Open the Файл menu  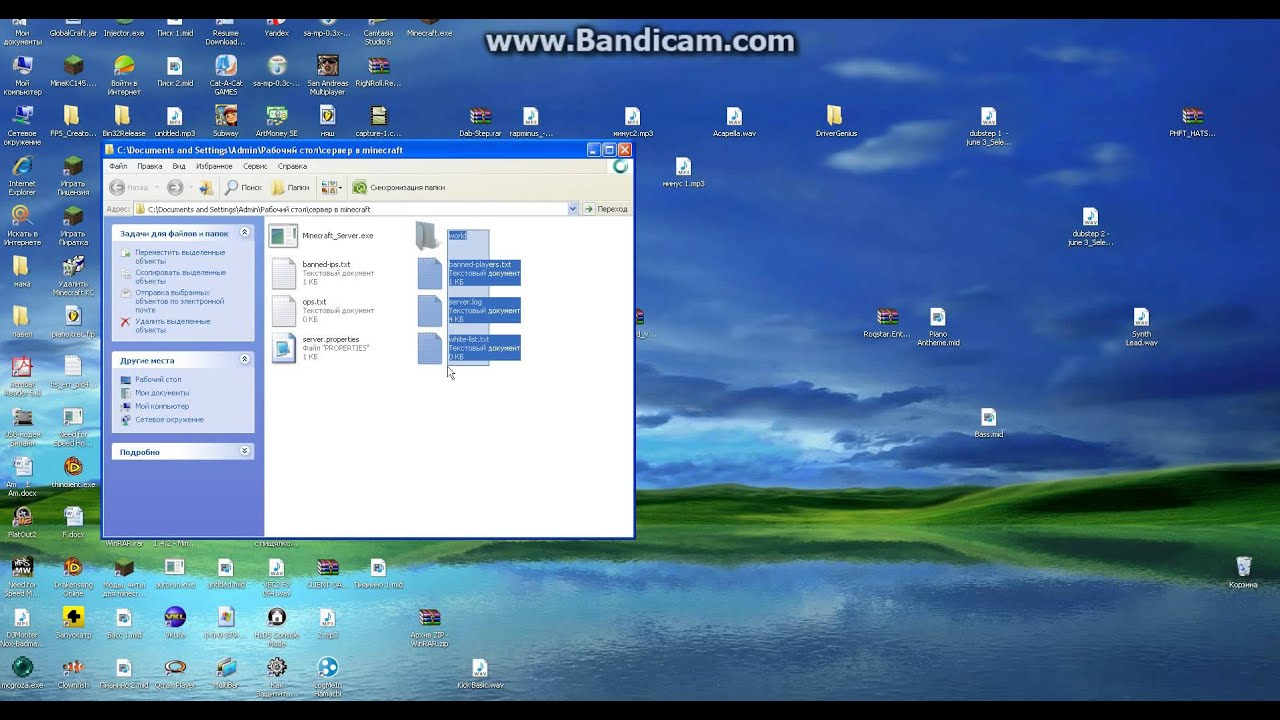(118, 166)
